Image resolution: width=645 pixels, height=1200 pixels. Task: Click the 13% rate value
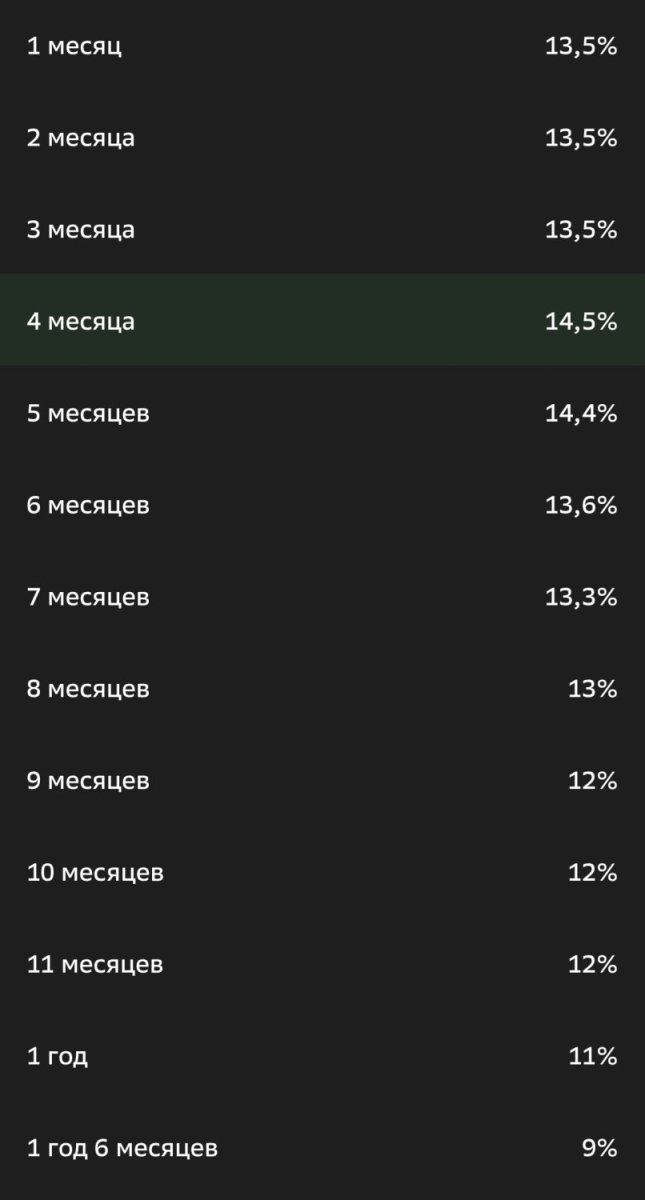coord(593,689)
